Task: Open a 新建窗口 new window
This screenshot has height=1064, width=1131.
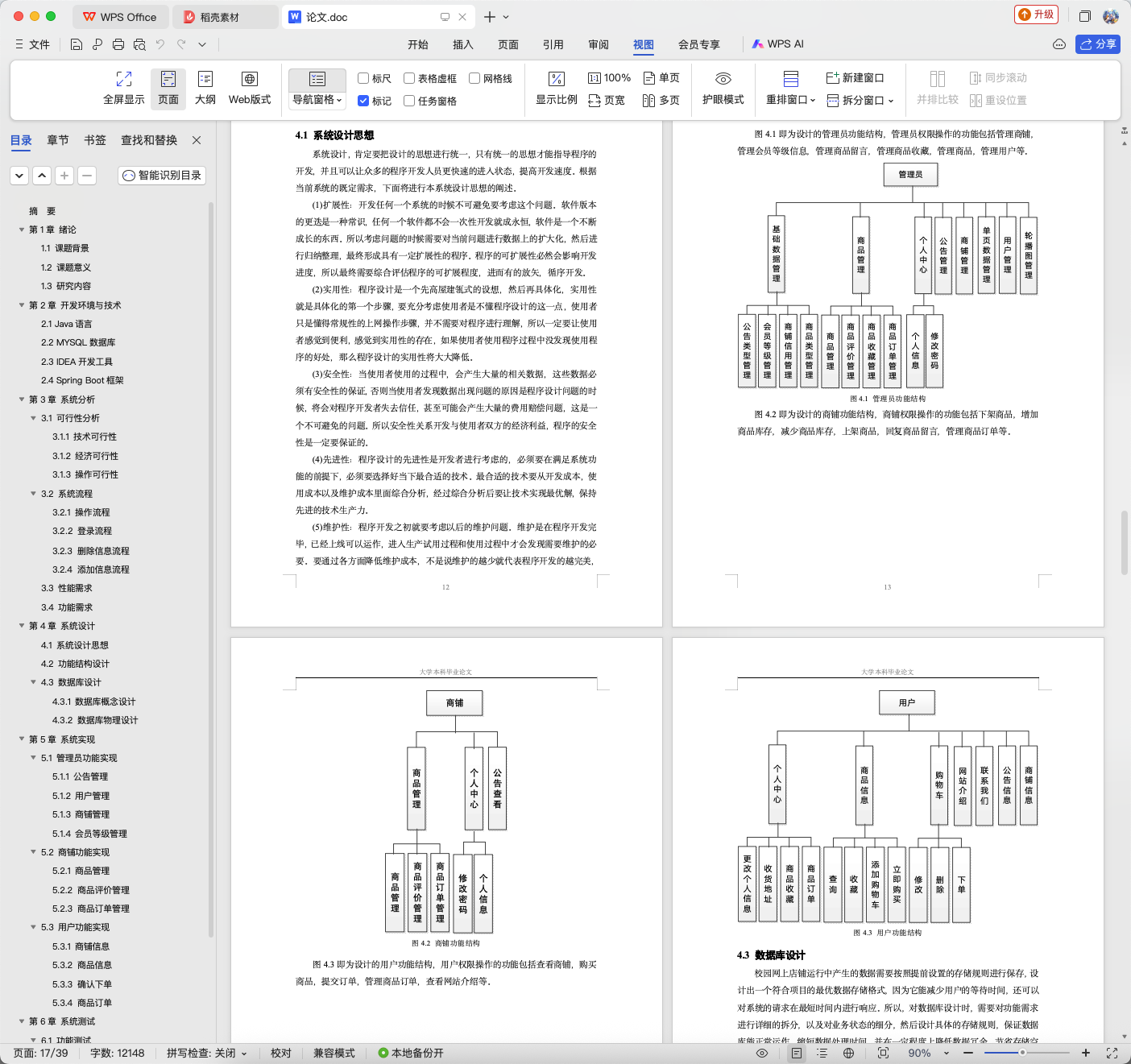Action: (x=855, y=78)
